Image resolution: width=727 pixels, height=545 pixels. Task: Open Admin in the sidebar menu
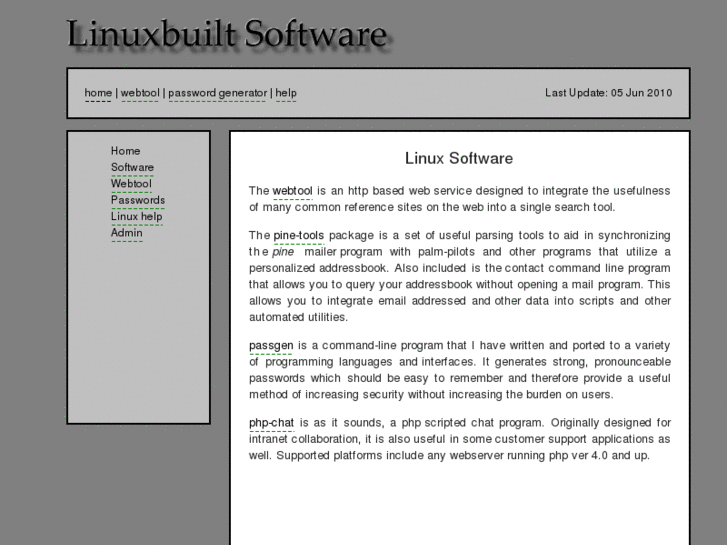point(127,233)
